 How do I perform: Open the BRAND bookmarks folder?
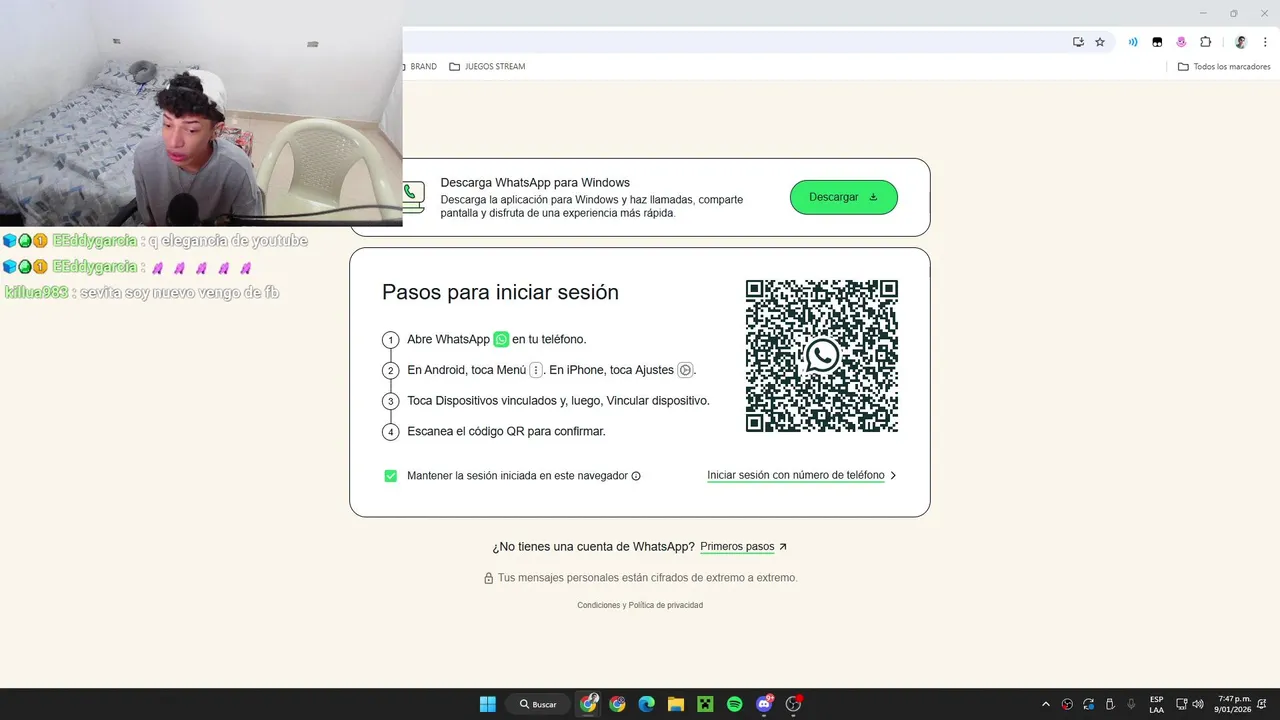(421, 67)
